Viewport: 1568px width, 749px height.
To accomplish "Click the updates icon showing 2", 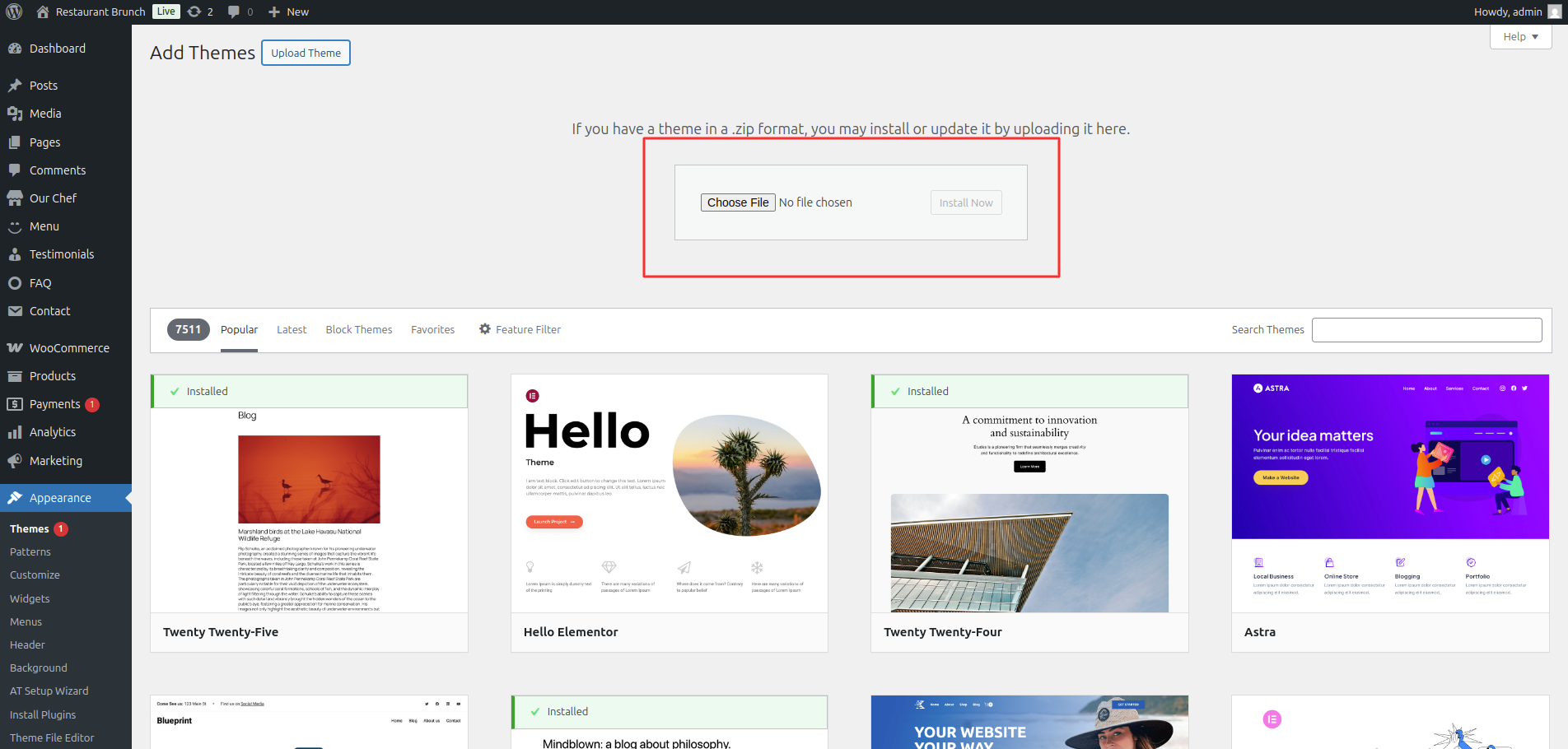I will 194,12.
